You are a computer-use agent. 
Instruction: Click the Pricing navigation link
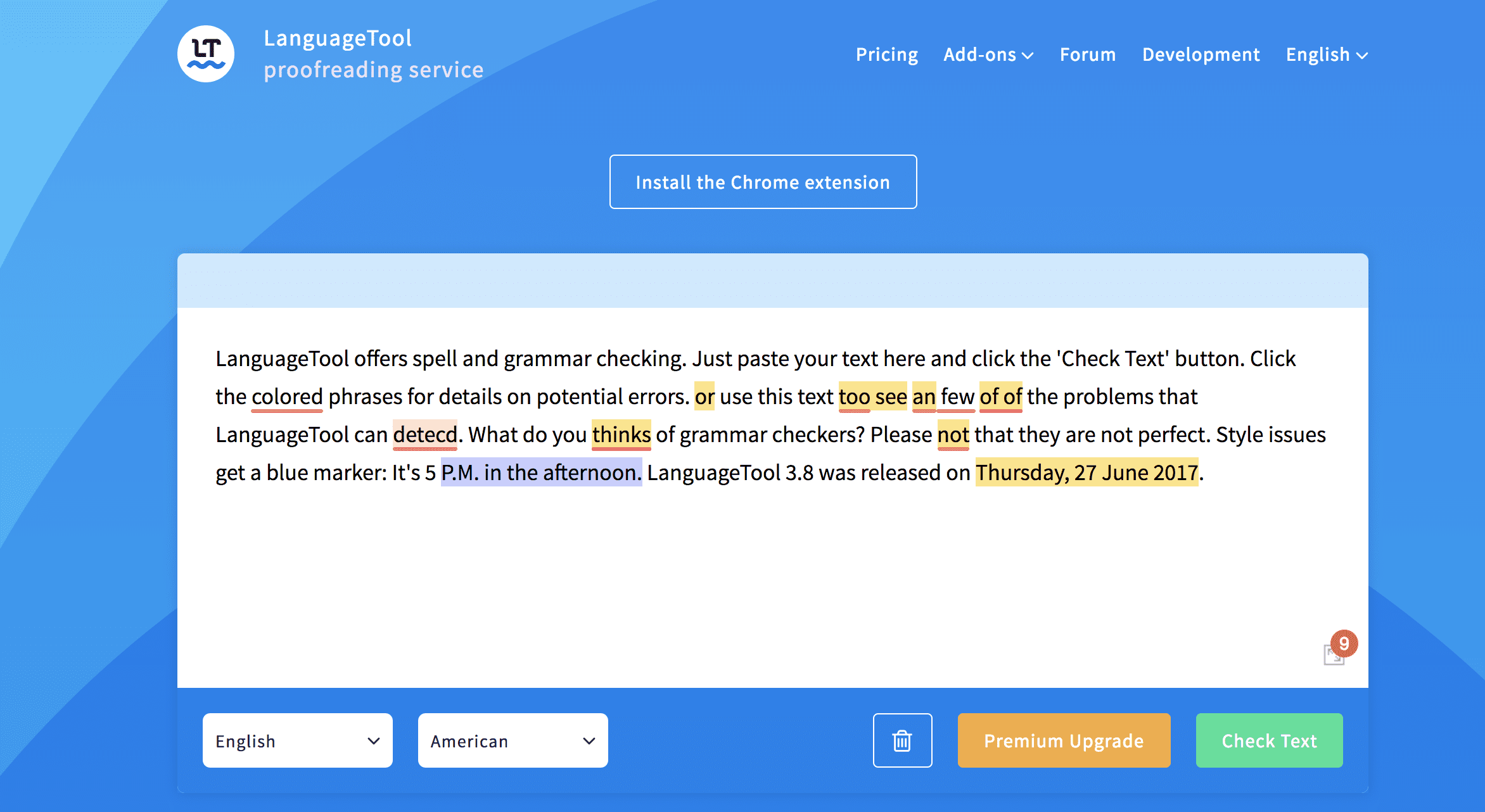pyautogui.click(x=885, y=53)
